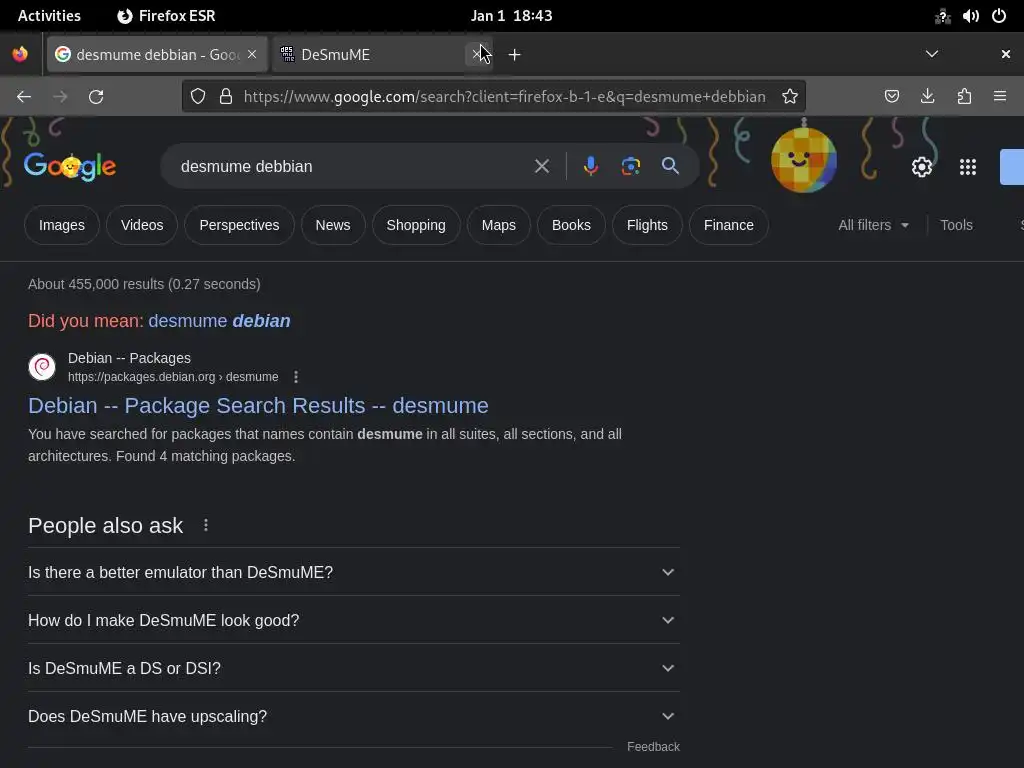Go back using the back arrow
Image resolution: width=1024 pixels, height=768 pixels.
point(24,97)
